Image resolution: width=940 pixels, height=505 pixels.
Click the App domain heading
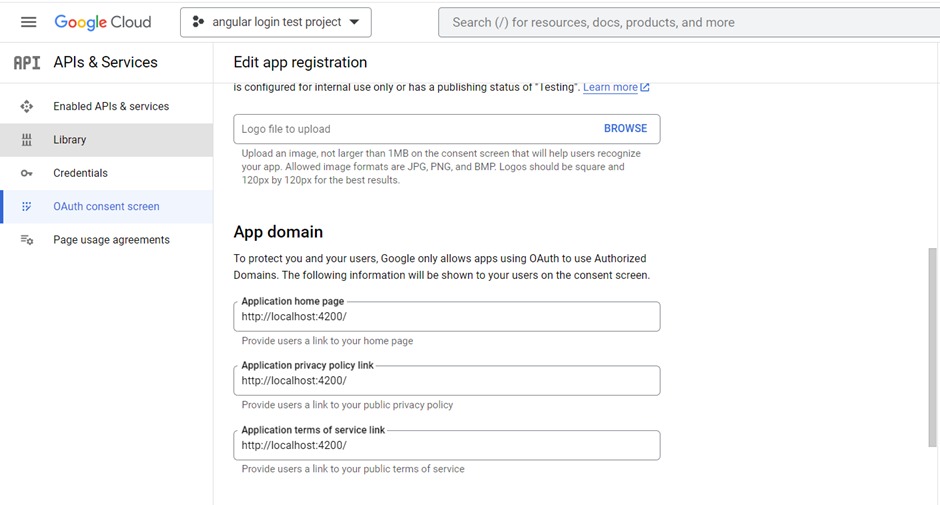[278, 232]
